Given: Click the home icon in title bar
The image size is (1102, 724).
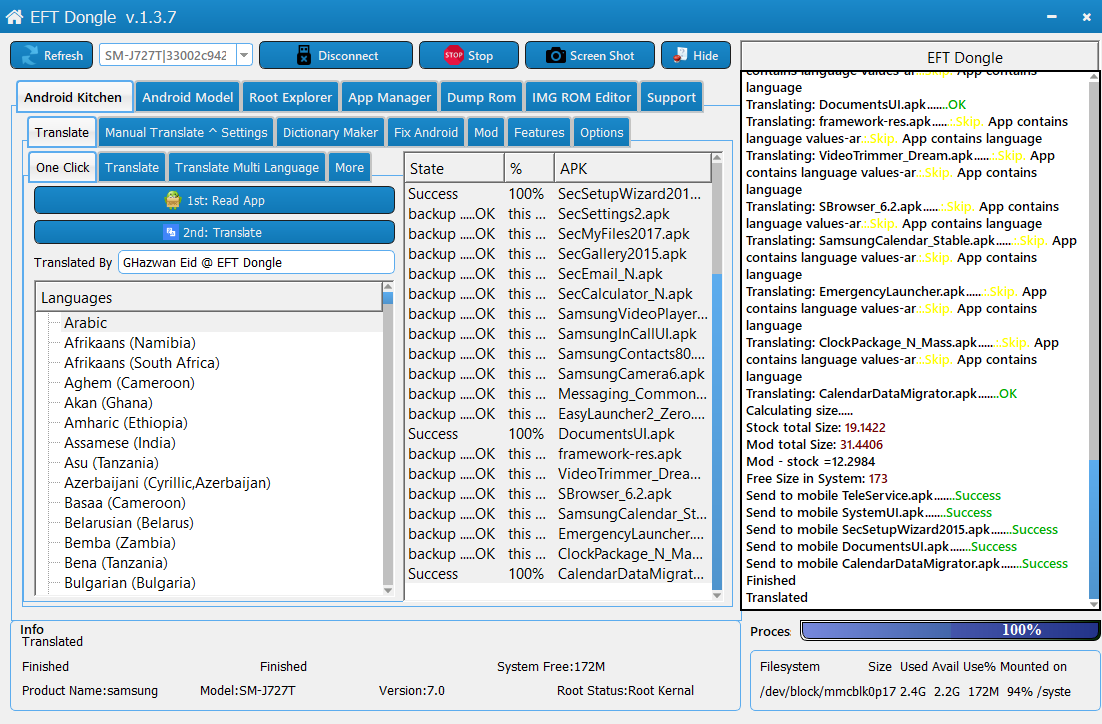Looking at the screenshot, I should tap(14, 17).
